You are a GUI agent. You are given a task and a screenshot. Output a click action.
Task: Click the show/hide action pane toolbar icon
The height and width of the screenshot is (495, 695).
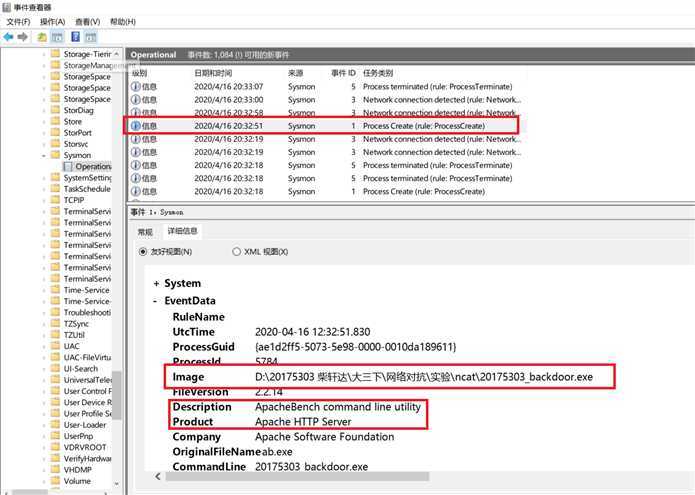click(90, 37)
